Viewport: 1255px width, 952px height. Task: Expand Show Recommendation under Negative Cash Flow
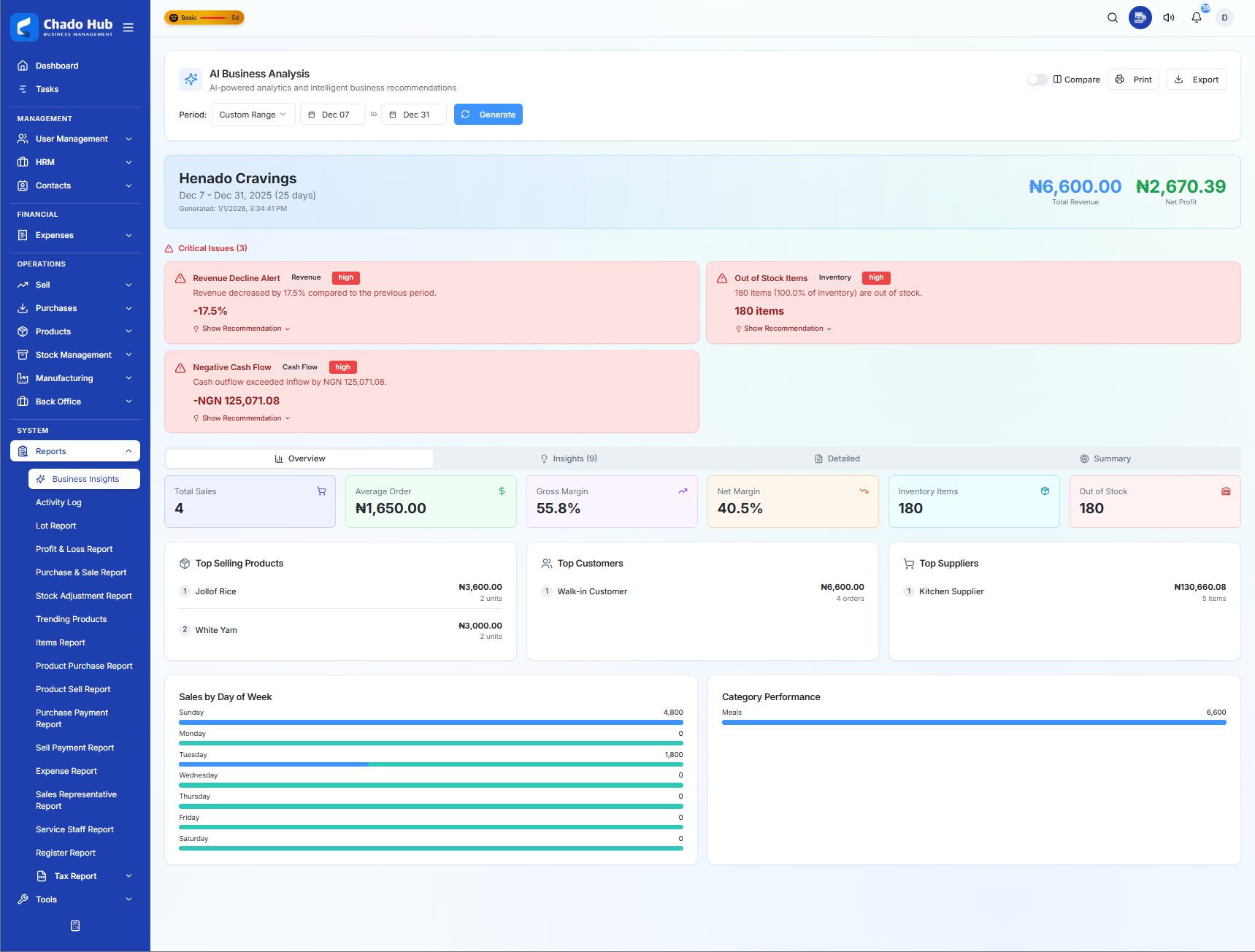(x=242, y=418)
